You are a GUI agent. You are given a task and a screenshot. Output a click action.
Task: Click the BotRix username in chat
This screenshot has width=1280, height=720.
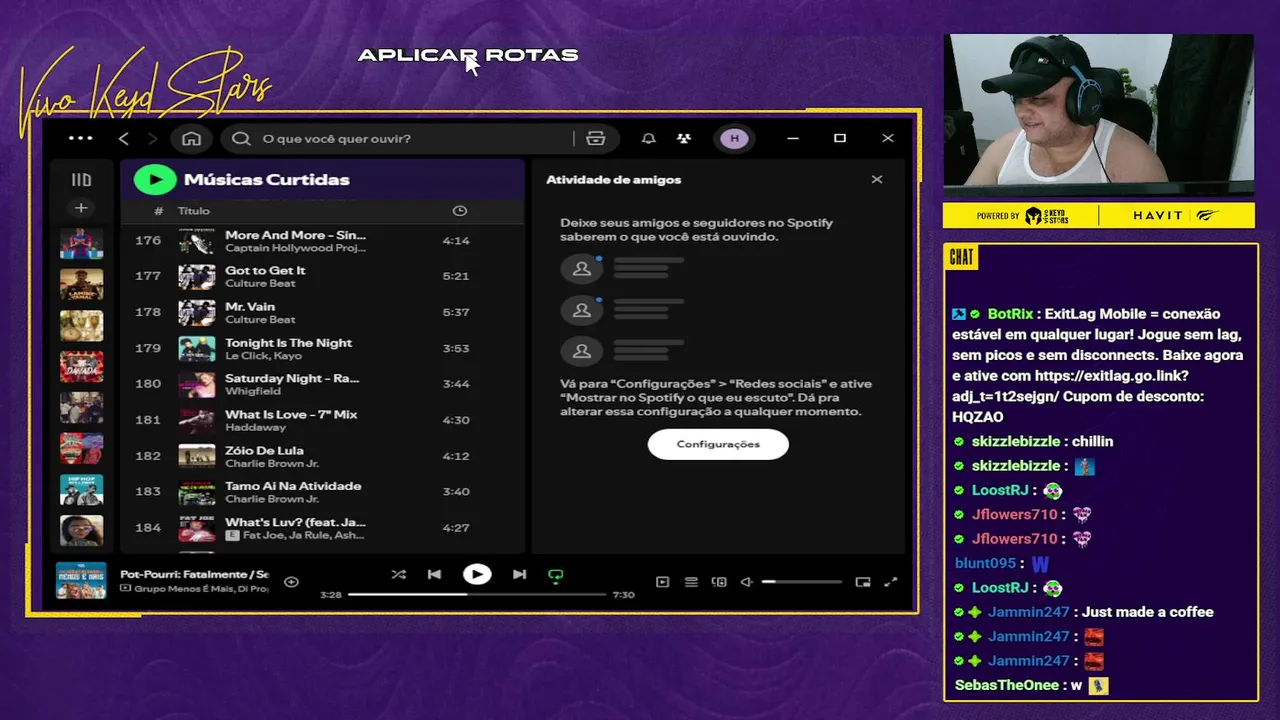tap(1010, 314)
